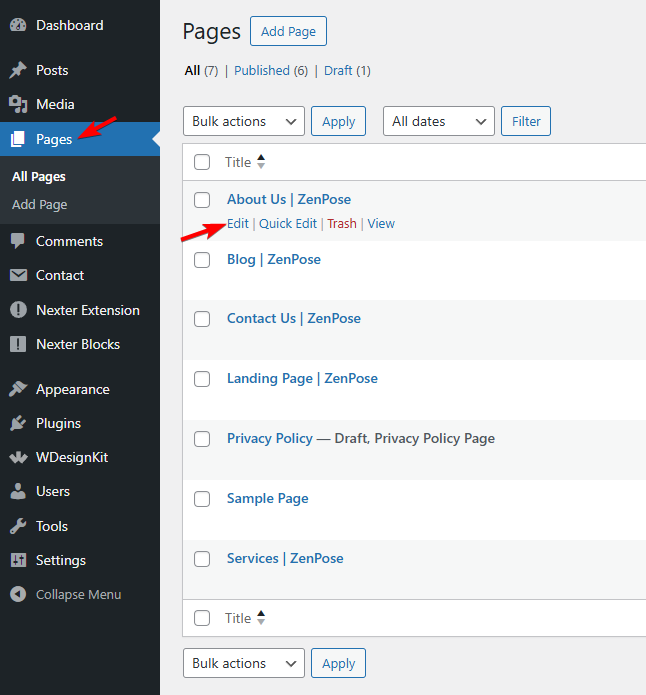Show the All (7) pages filter
This screenshot has width=646, height=695.
click(x=201, y=70)
